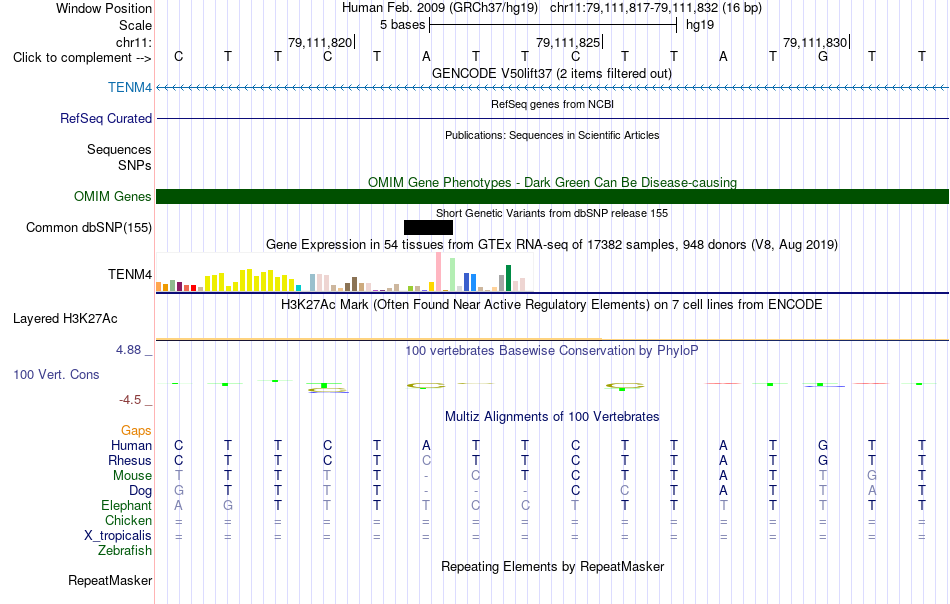Image resolution: width=950 pixels, height=604 pixels.
Task: Click position marker 79,111,825
Action: click(x=568, y=42)
